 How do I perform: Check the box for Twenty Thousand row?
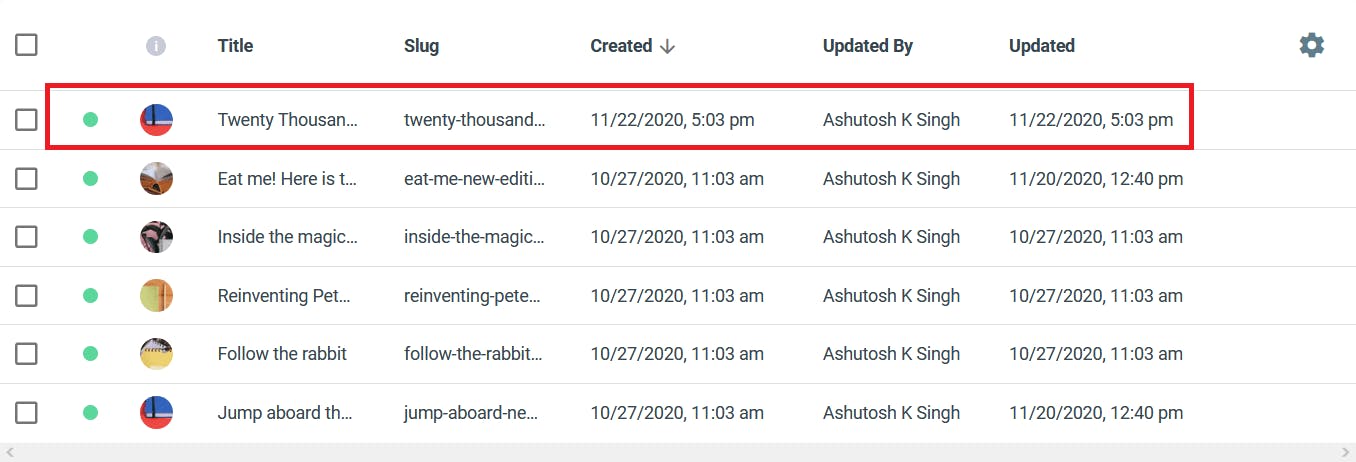(26, 120)
